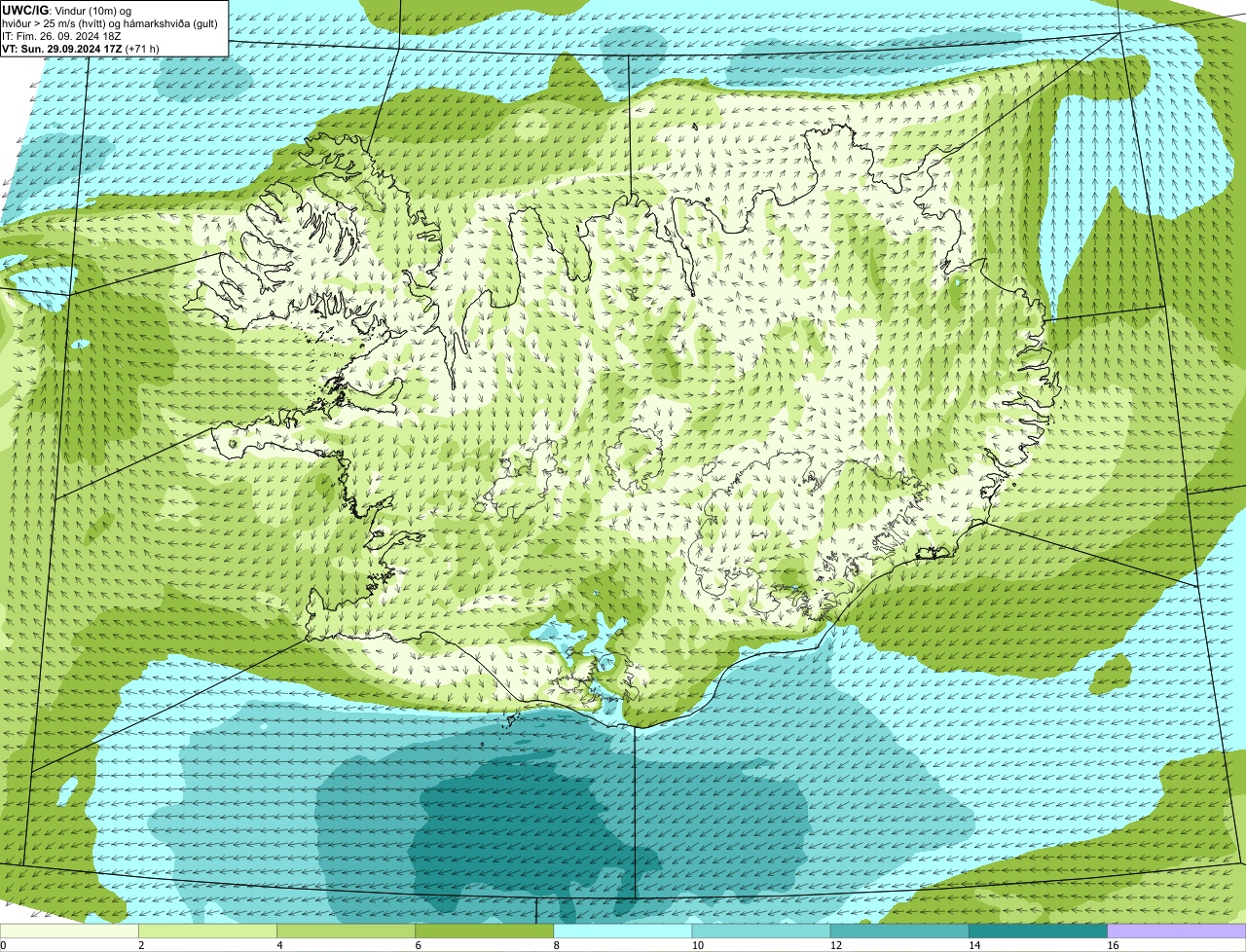Screen dimensions: 1246x952
Task: Click the scale label '10'
Action: click(697, 945)
